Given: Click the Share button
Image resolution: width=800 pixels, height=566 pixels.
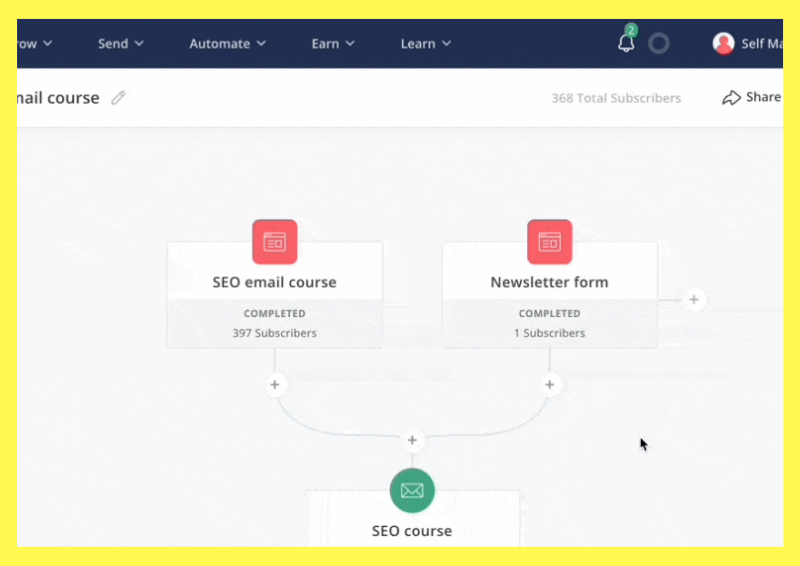Looking at the screenshot, I should click(752, 97).
